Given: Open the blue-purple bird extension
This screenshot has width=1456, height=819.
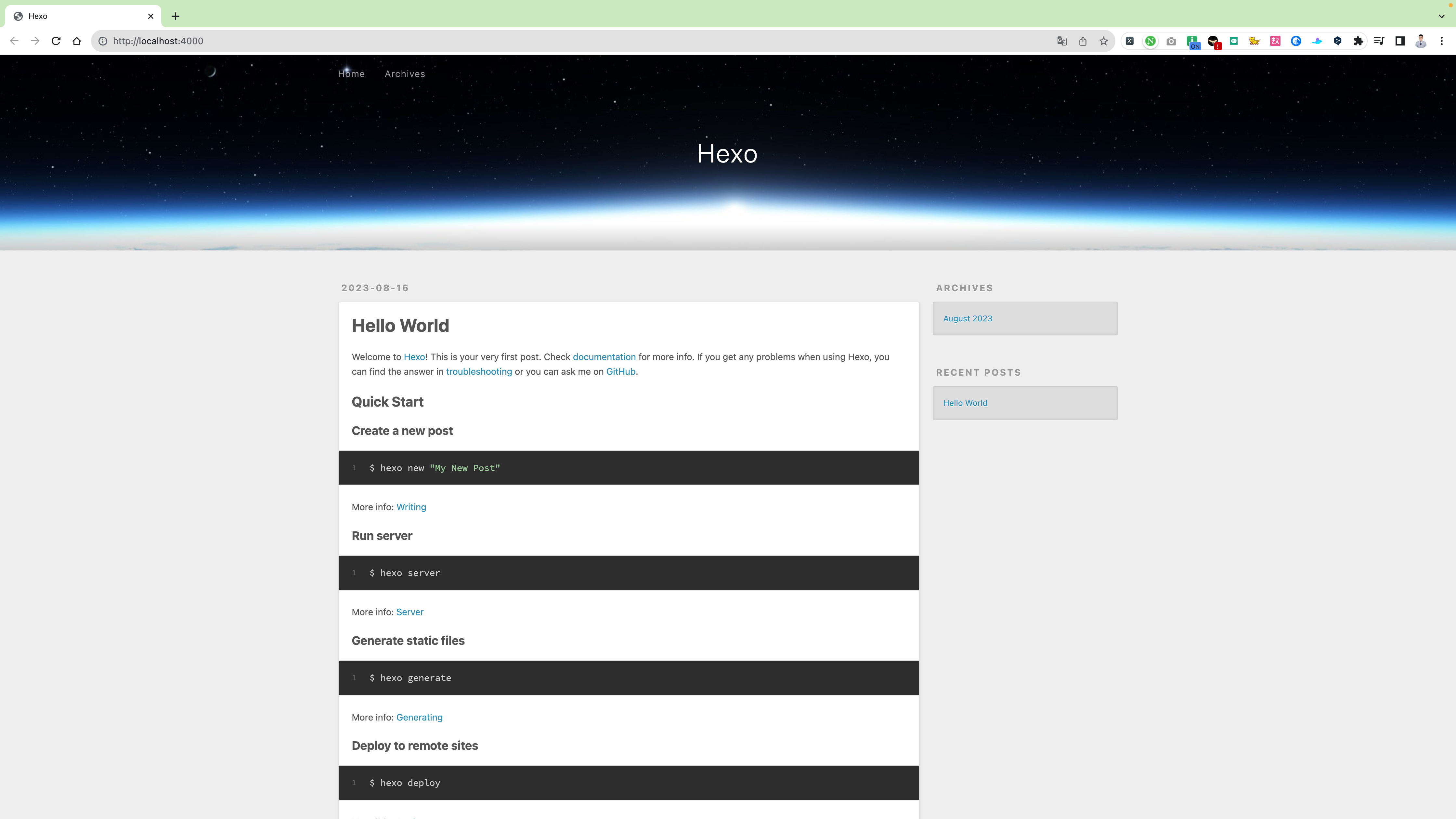Looking at the screenshot, I should point(1317,41).
